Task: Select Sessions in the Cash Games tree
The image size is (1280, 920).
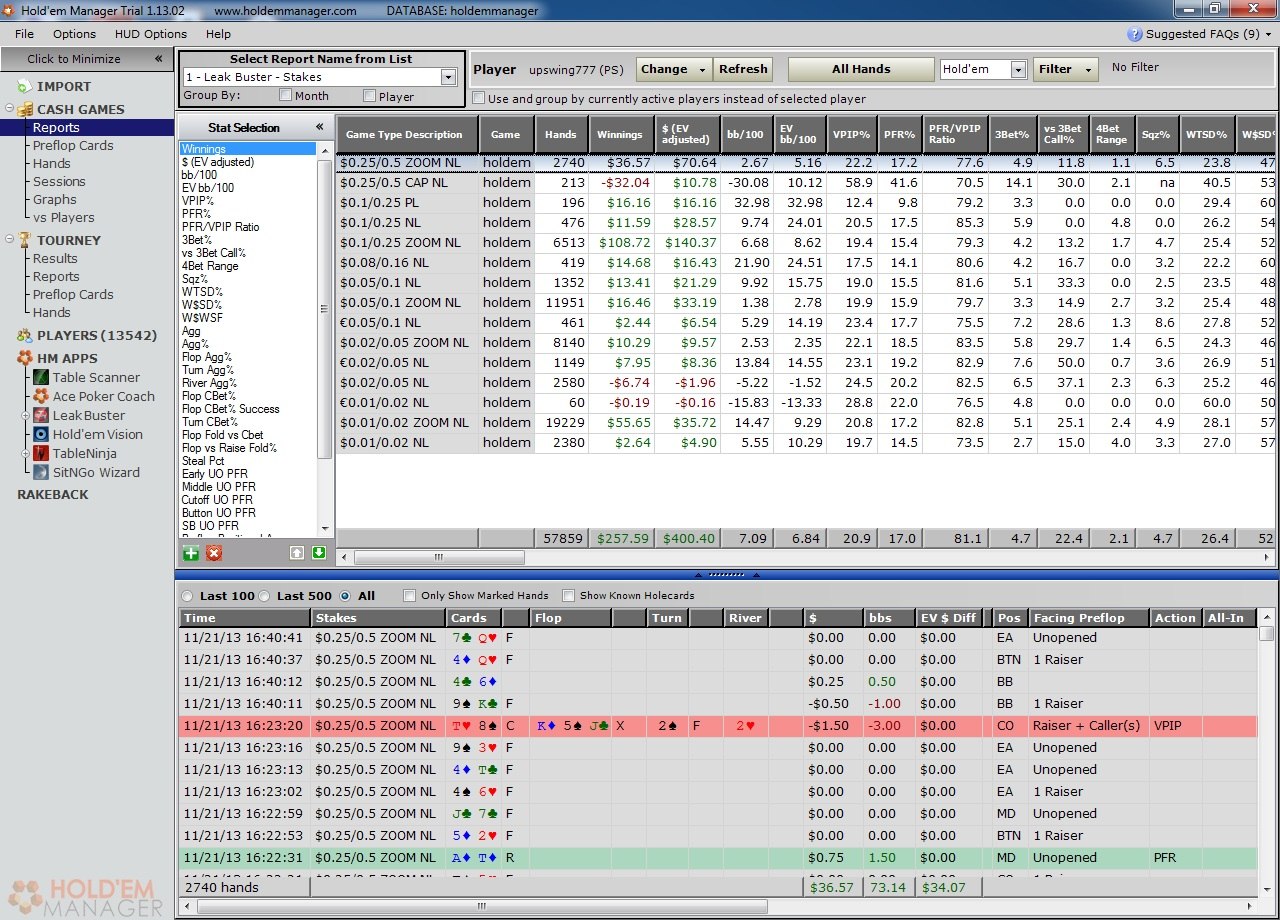Action: [x=59, y=181]
